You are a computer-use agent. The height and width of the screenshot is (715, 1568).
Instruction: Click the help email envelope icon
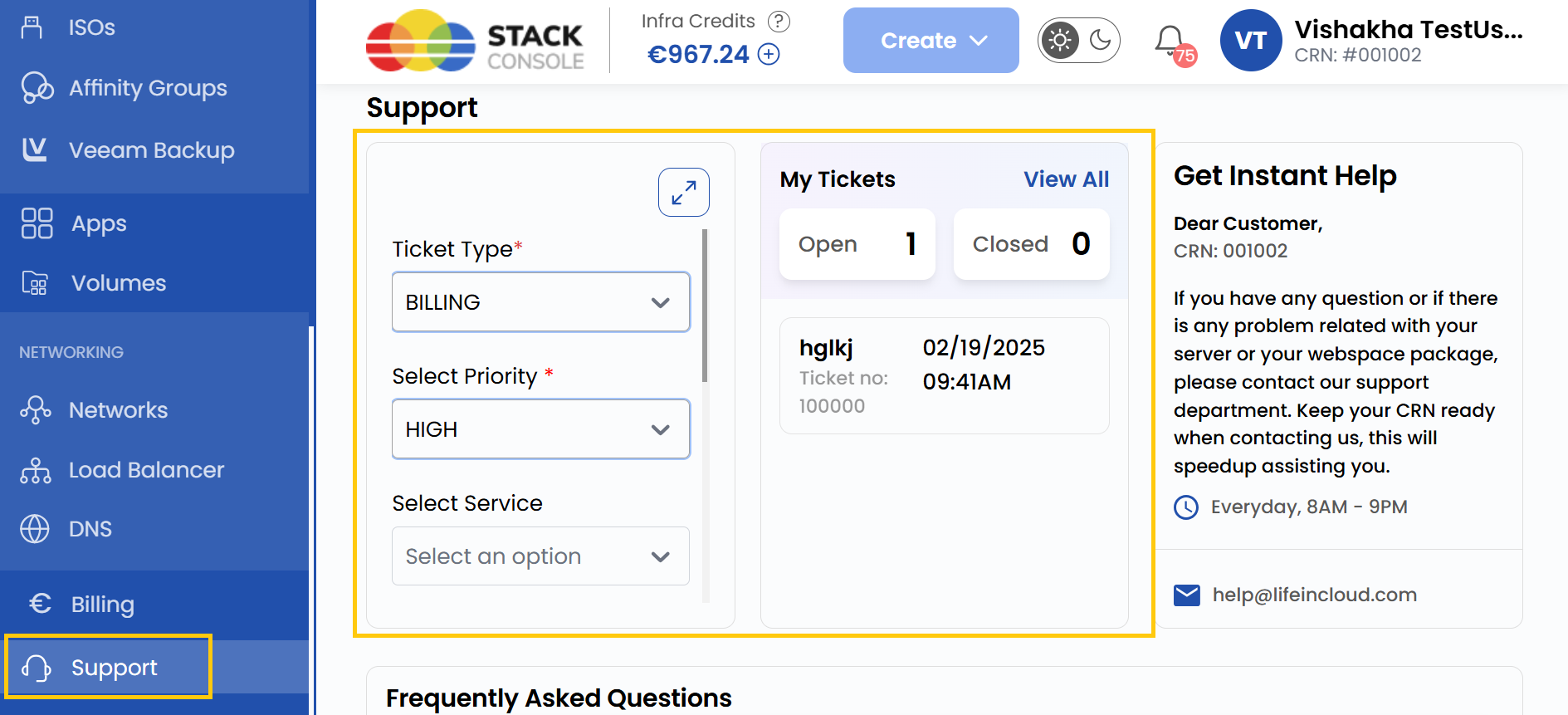pos(1186,595)
